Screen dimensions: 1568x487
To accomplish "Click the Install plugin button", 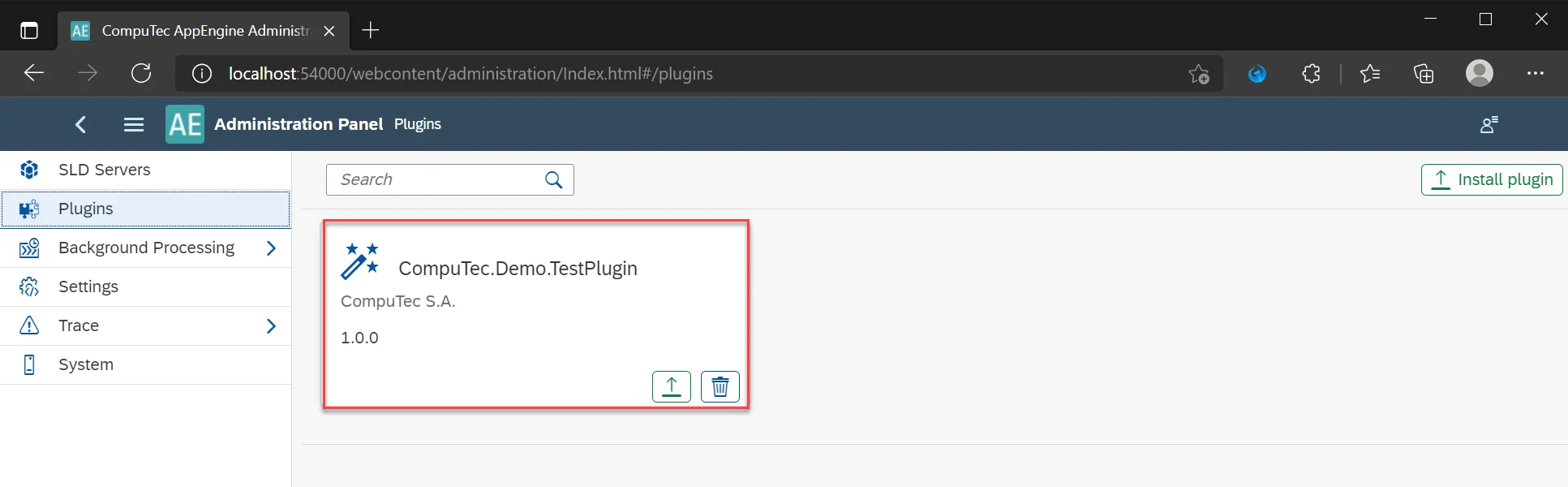I will tap(1492, 179).
